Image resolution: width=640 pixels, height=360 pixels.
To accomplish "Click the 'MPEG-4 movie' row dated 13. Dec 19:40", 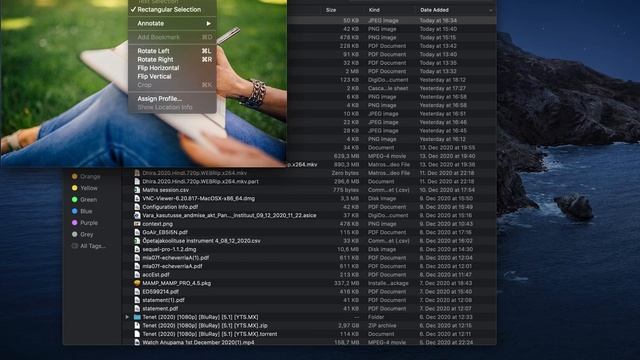I will click(x=387, y=156).
